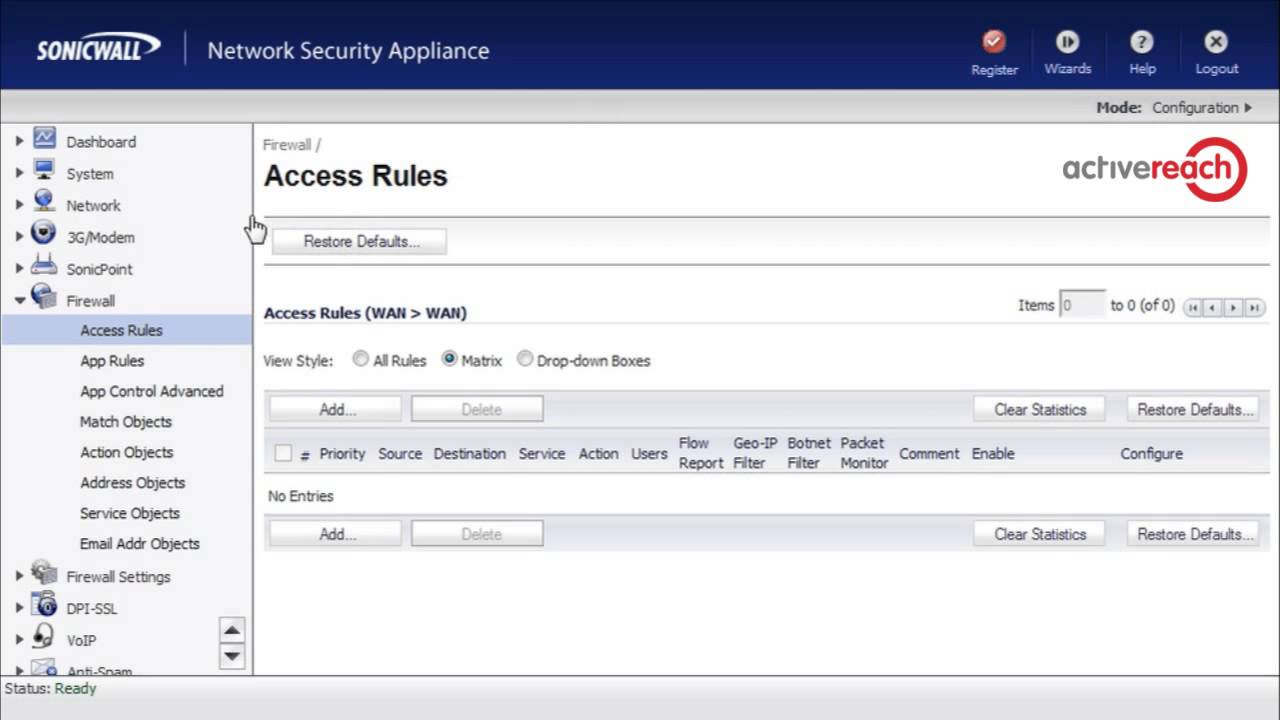
Task: Select the All Rules view style
Action: click(x=360, y=360)
